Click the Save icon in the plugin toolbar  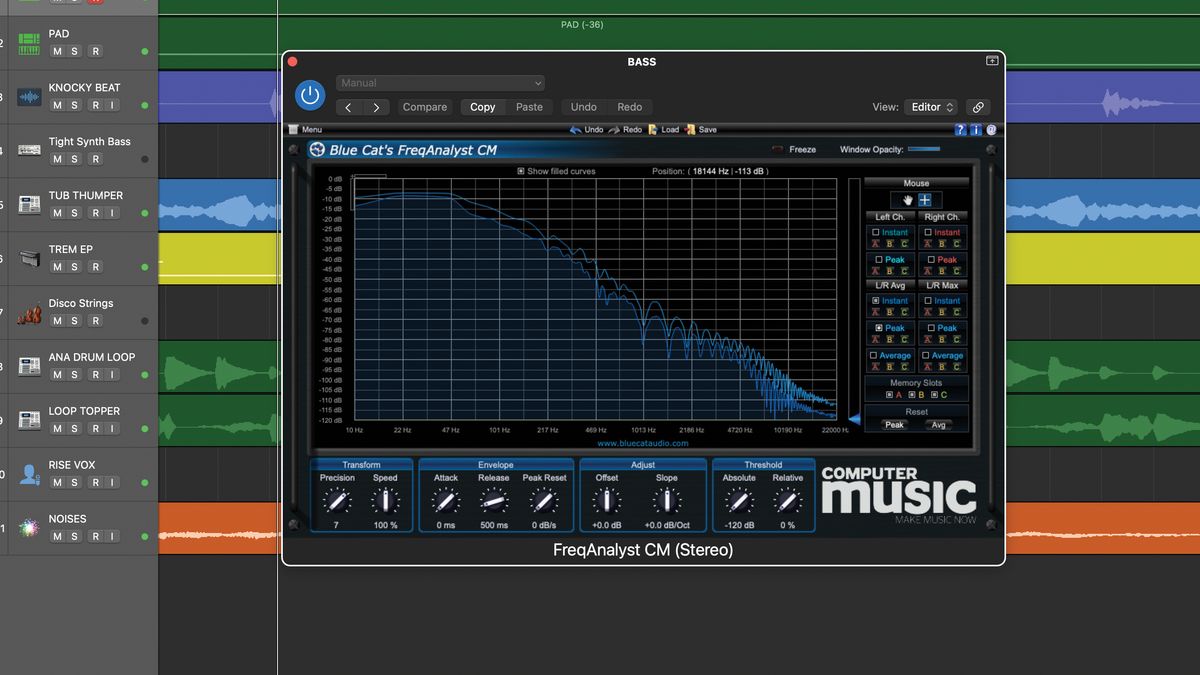(690, 129)
